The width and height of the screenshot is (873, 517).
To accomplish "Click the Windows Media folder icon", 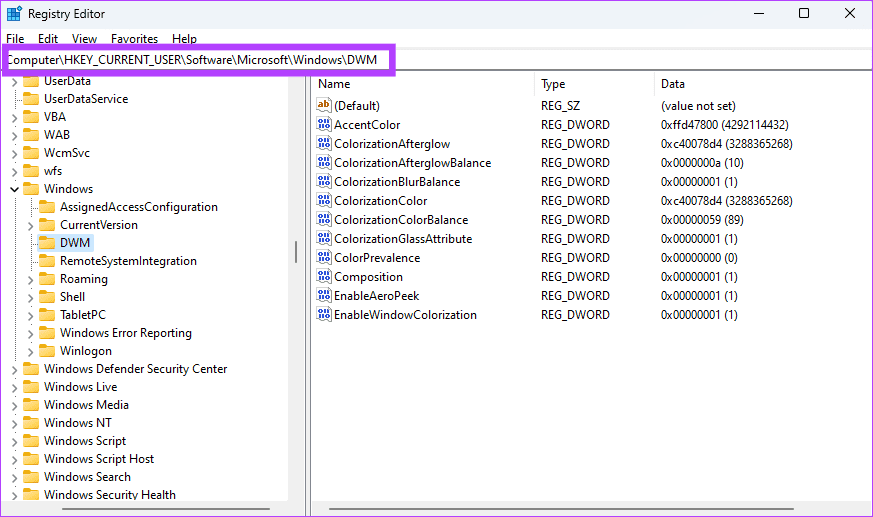I will pyautogui.click(x=31, y=405).
